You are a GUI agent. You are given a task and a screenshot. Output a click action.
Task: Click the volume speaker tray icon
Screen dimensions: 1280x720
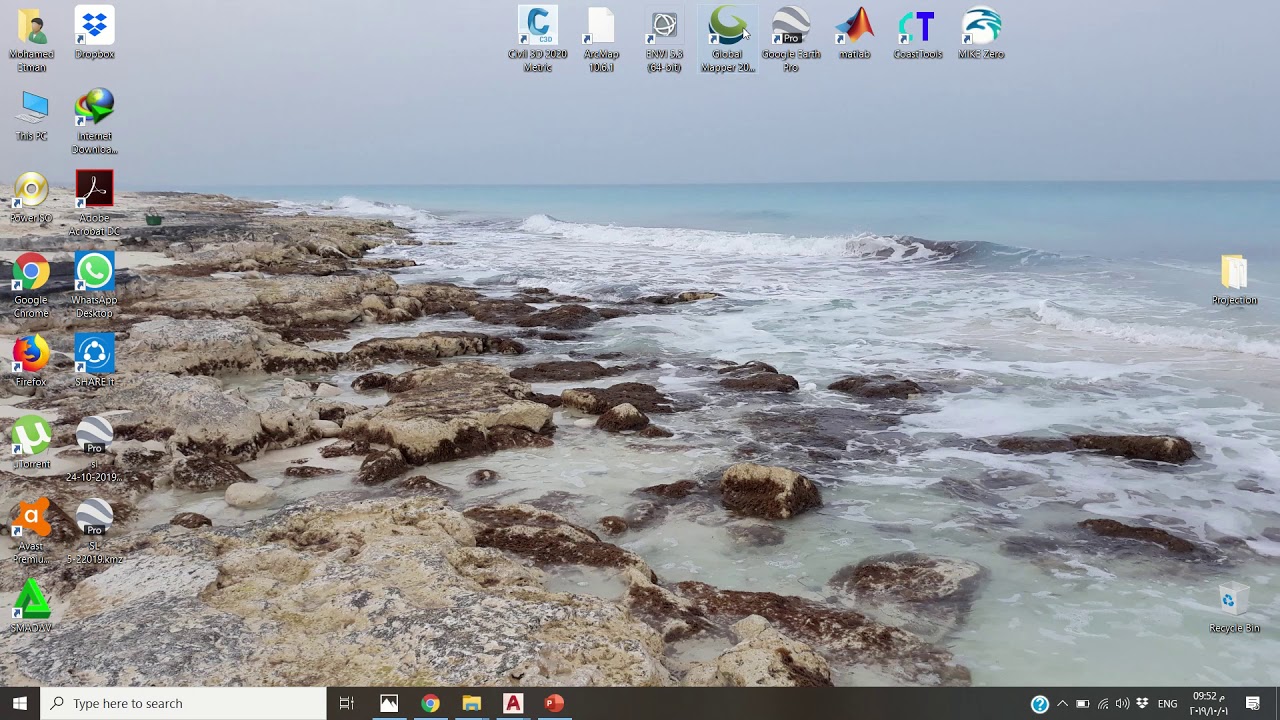tap(1122, 704)
